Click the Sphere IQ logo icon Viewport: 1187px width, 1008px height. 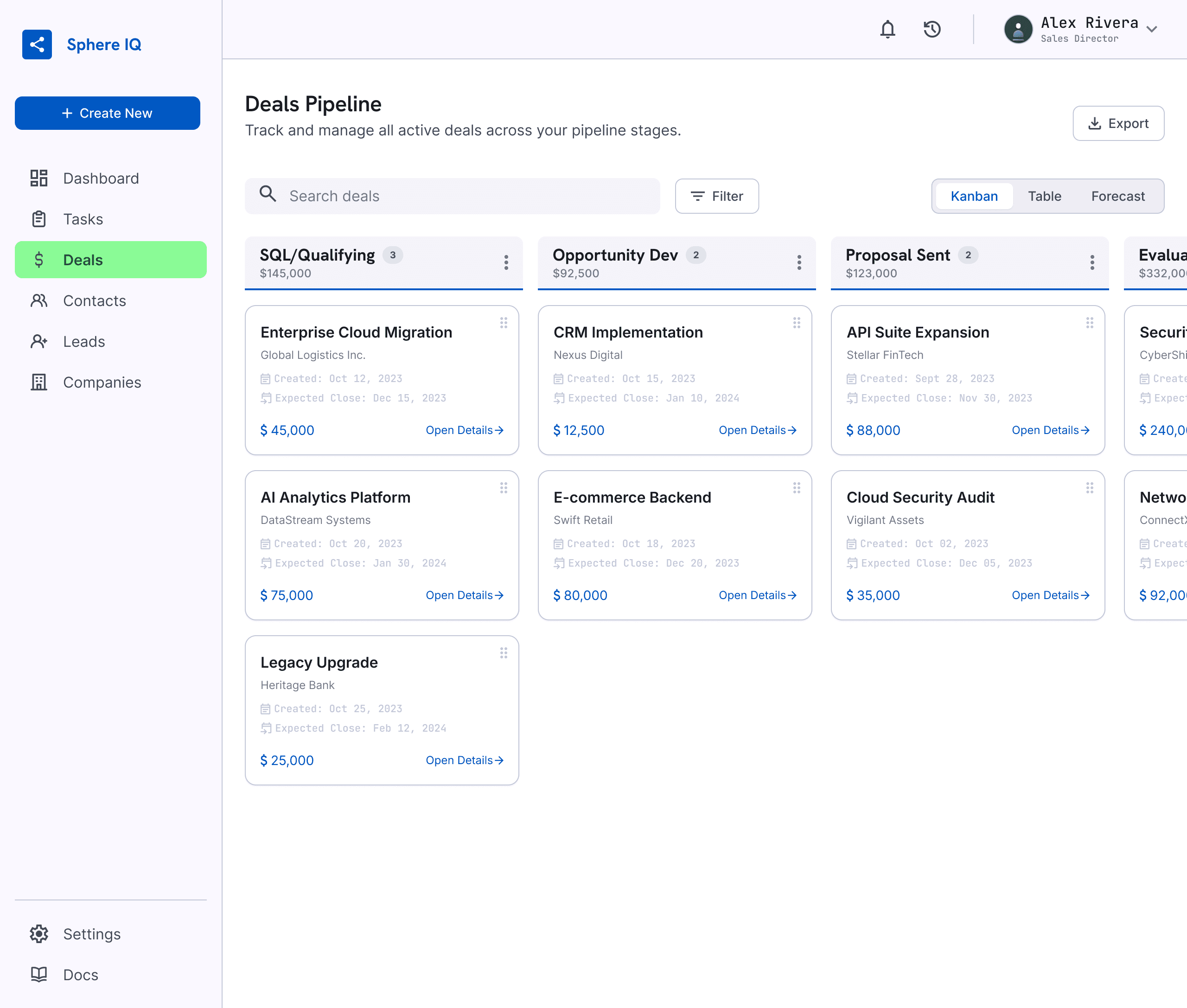37,45
